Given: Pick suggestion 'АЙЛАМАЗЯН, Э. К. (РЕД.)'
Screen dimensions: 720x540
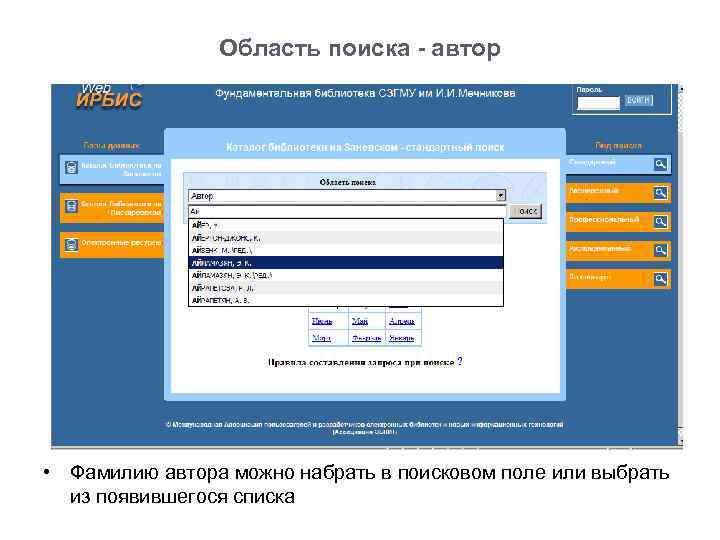Looking at the screenshot, I should pos(346,275).
